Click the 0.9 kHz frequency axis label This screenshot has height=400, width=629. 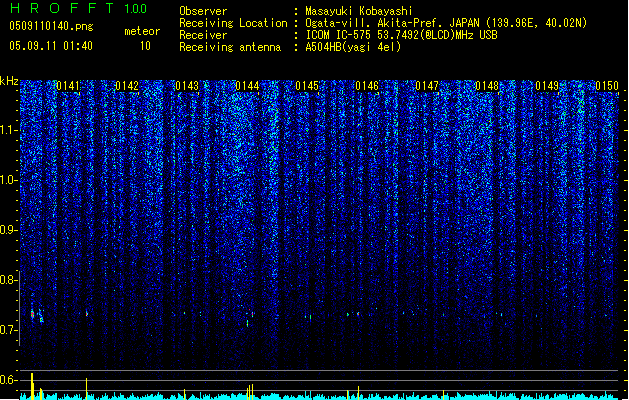point(9,229)
